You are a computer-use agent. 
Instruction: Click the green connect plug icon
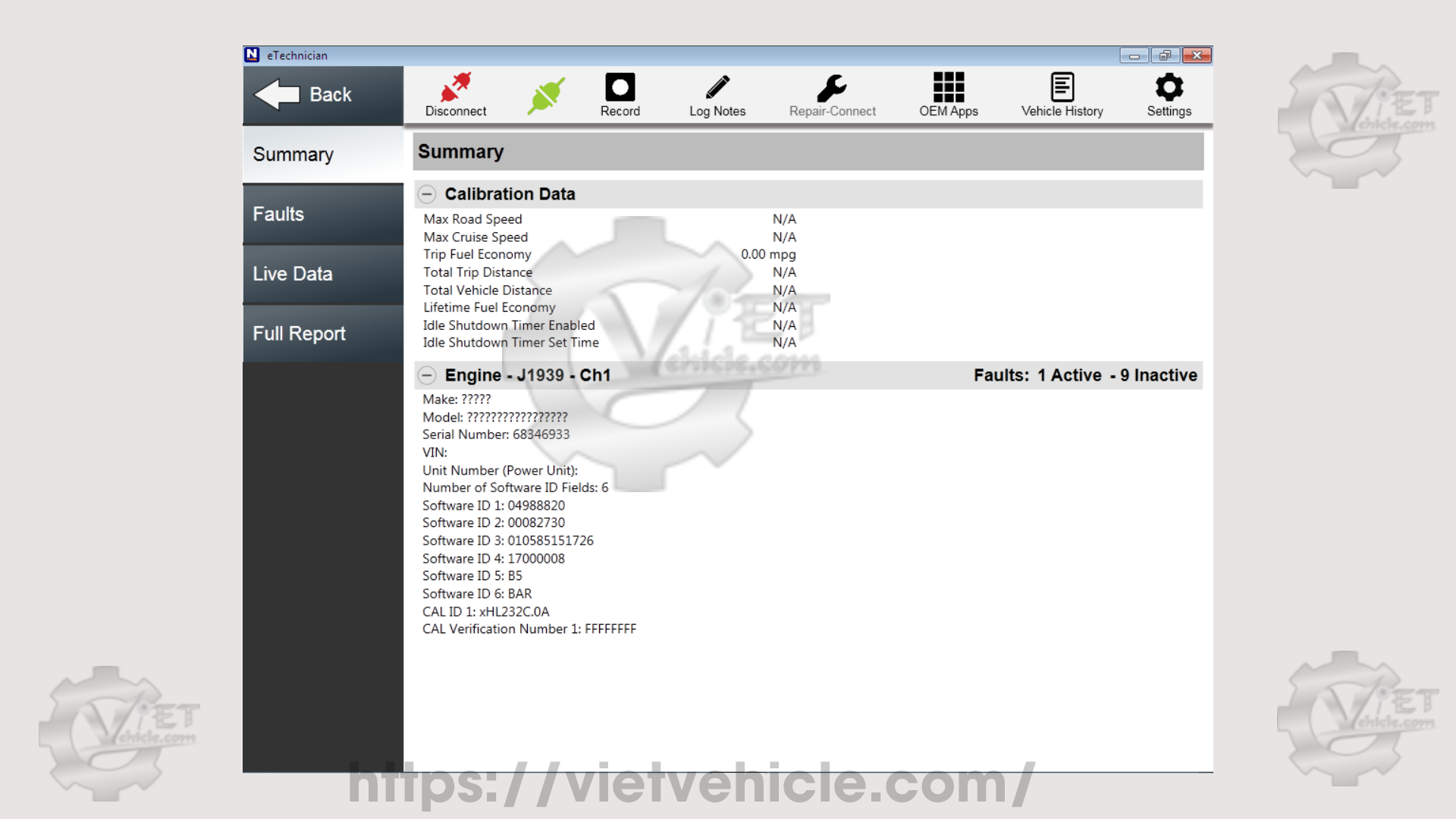pos(546,96)
